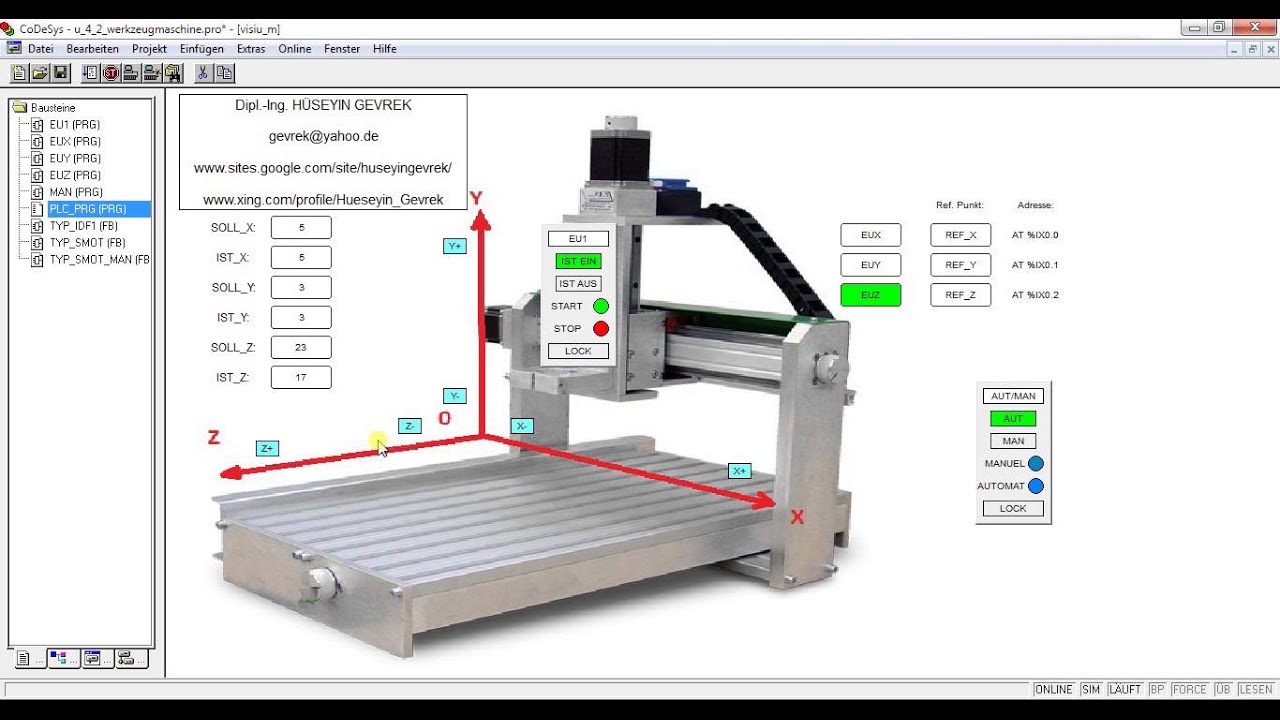Click the LOCK button under STOP
The image size is (1280, 720).
click(578, 351)
